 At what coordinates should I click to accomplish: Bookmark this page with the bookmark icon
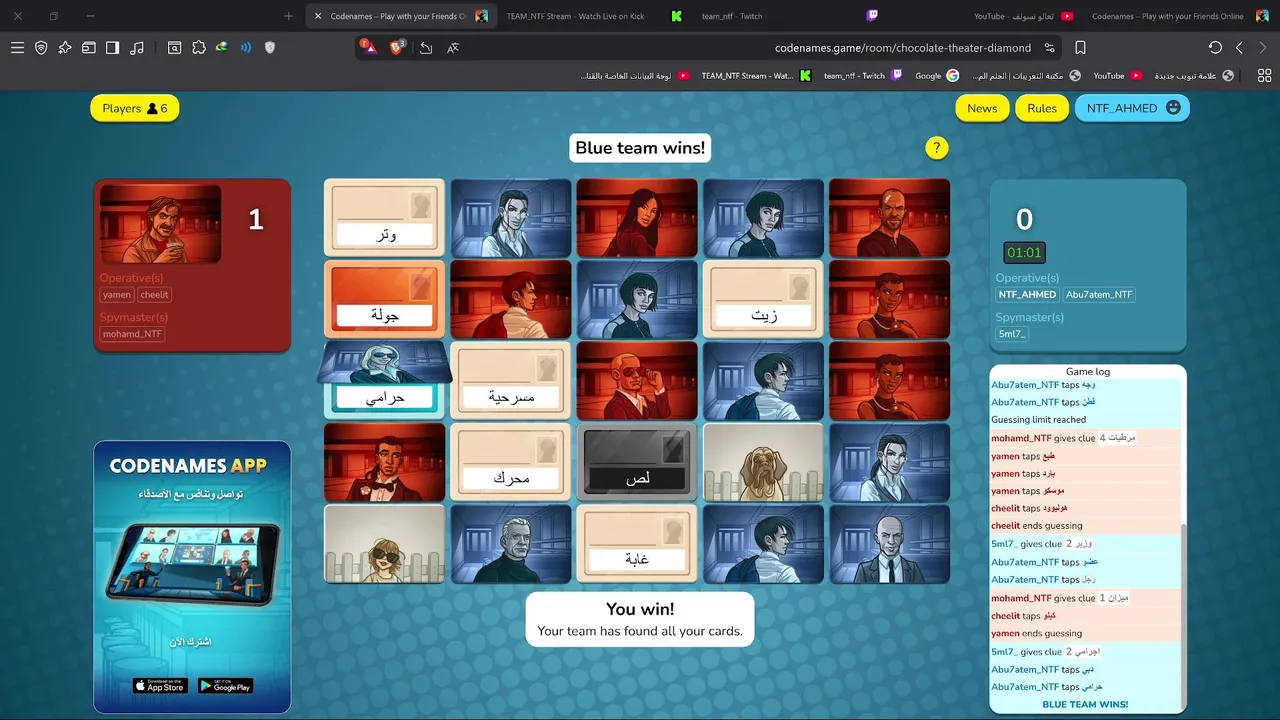point(1081,48)
